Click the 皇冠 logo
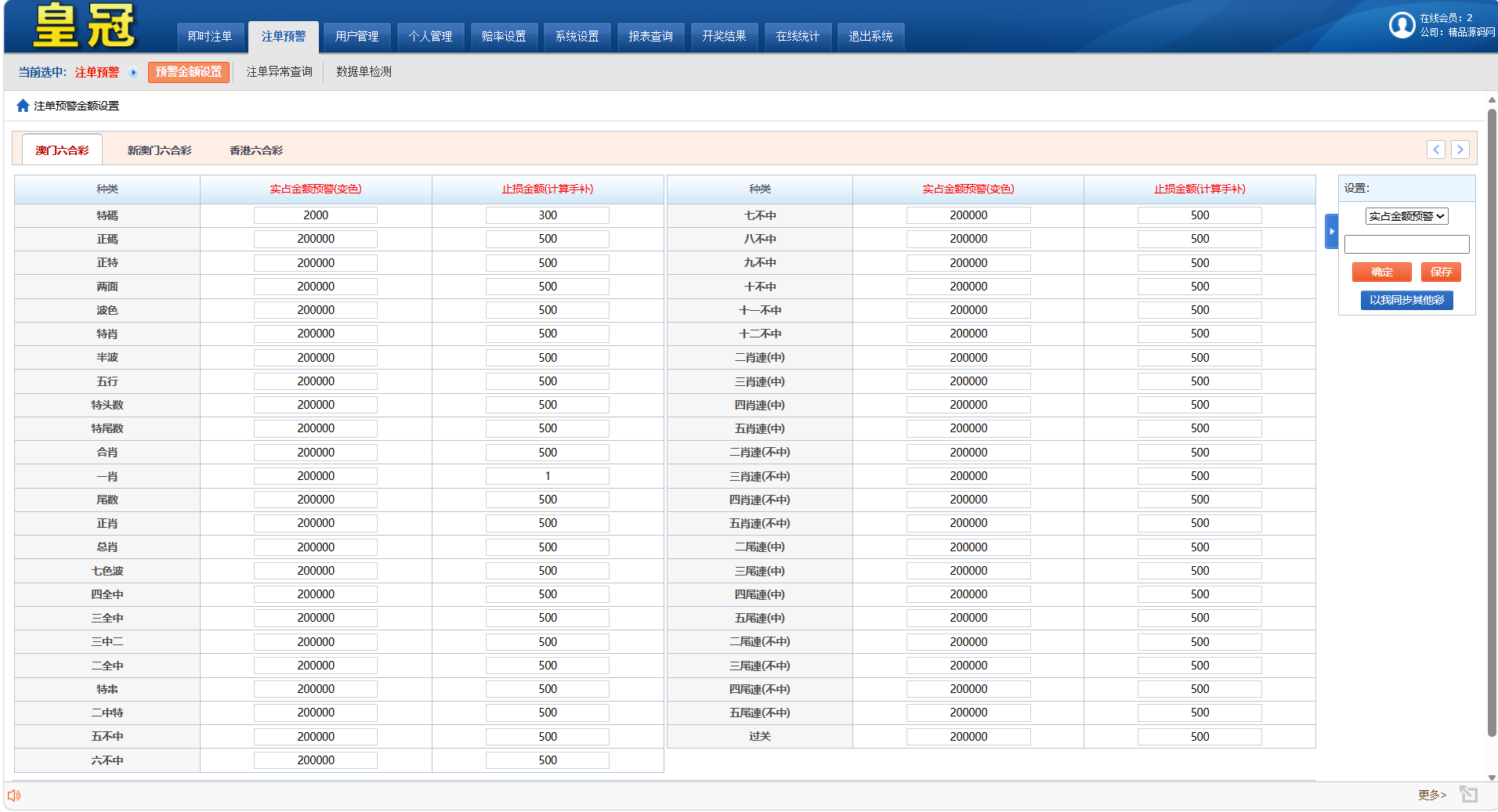This screenshot has height=812, width=1498. pos(85,26)
